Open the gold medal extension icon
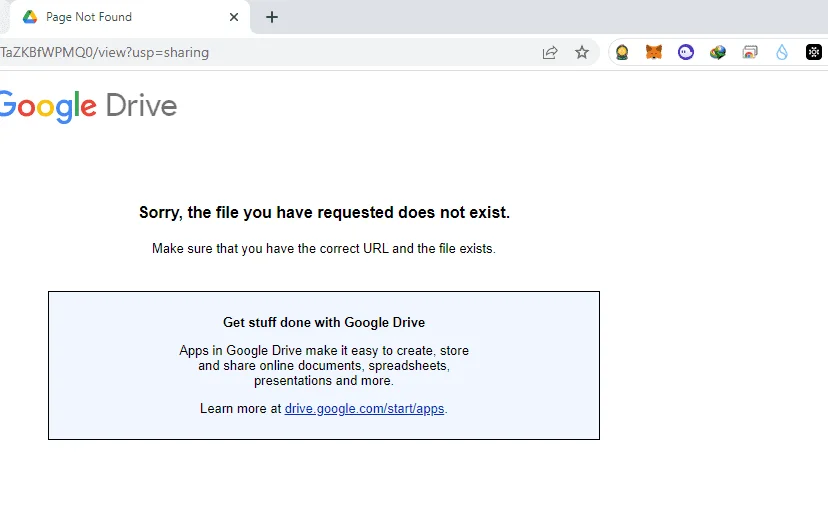 pos(622,52)
